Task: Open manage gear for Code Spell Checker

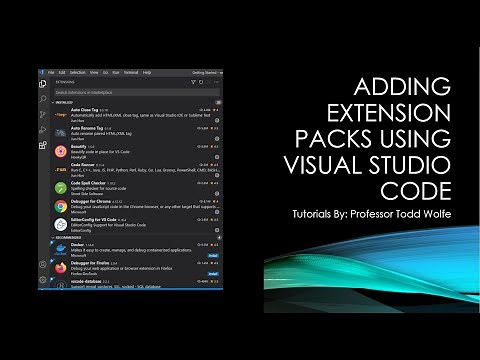Action: [217, 194]
